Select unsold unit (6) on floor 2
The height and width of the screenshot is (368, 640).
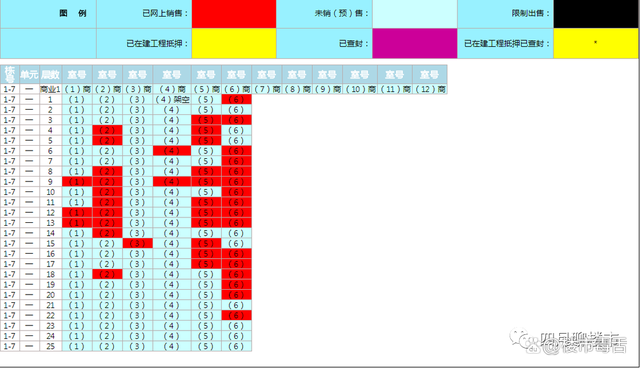pos(236,110)
